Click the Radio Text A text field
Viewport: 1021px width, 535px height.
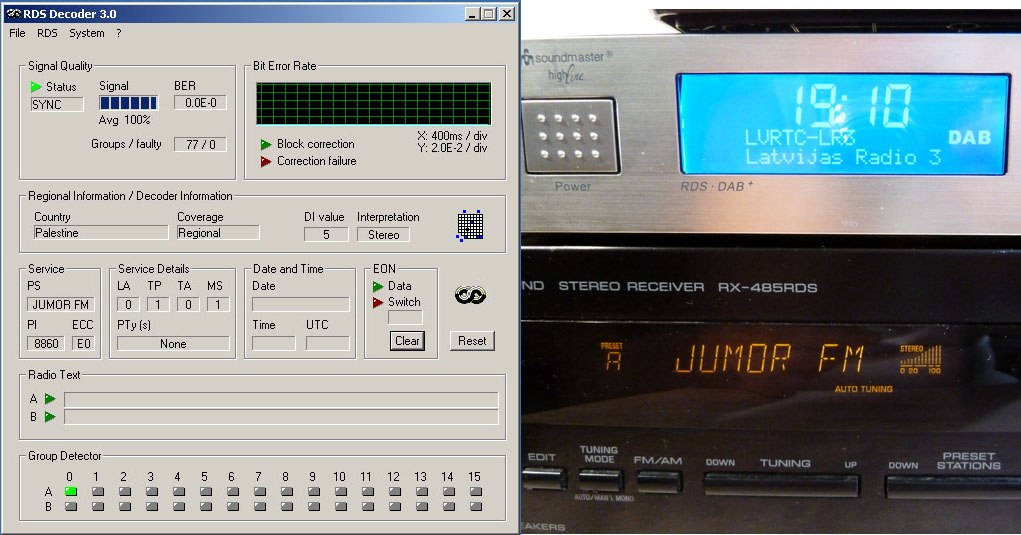click(x=281, y=399)
